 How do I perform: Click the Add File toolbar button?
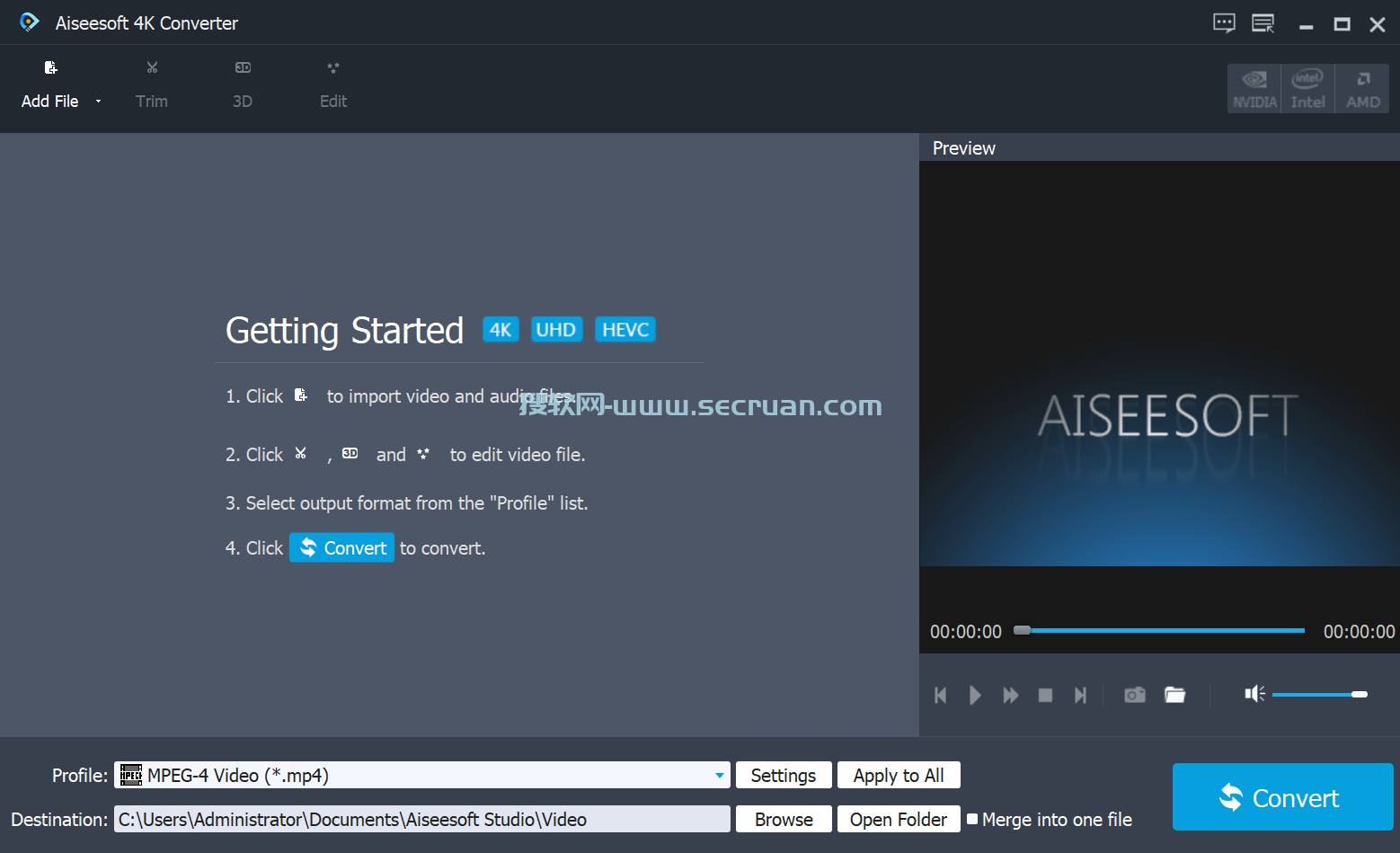[x=50, y=84]
